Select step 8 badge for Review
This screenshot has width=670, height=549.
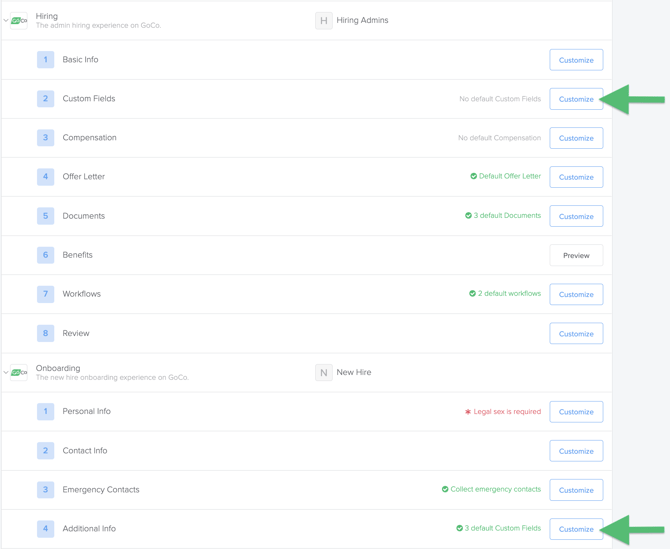pyautogui.click(x=45, y=333)
